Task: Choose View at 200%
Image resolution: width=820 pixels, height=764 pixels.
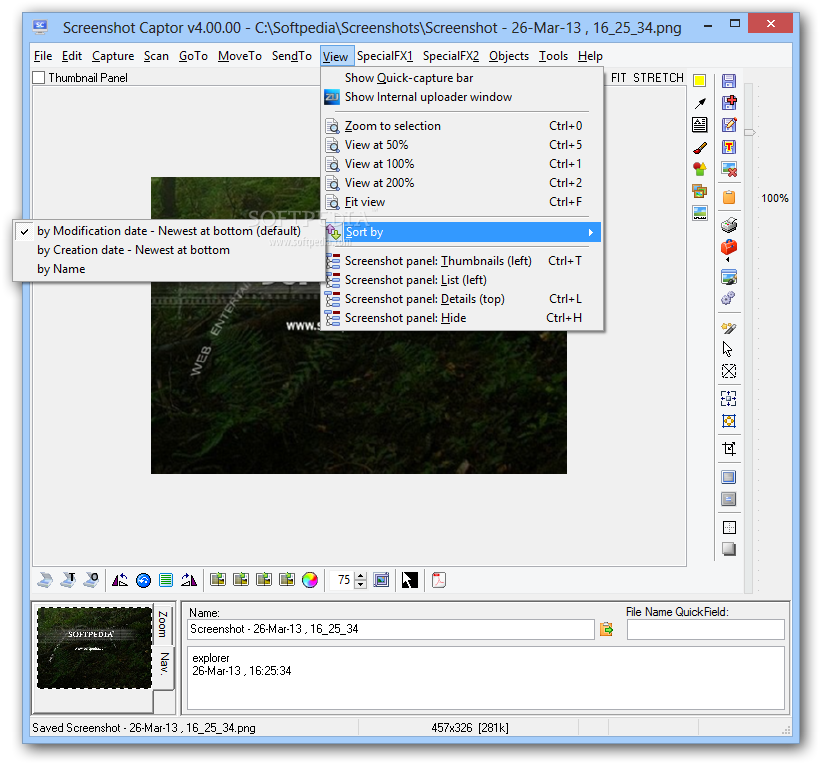Action: tap(462, 183)
